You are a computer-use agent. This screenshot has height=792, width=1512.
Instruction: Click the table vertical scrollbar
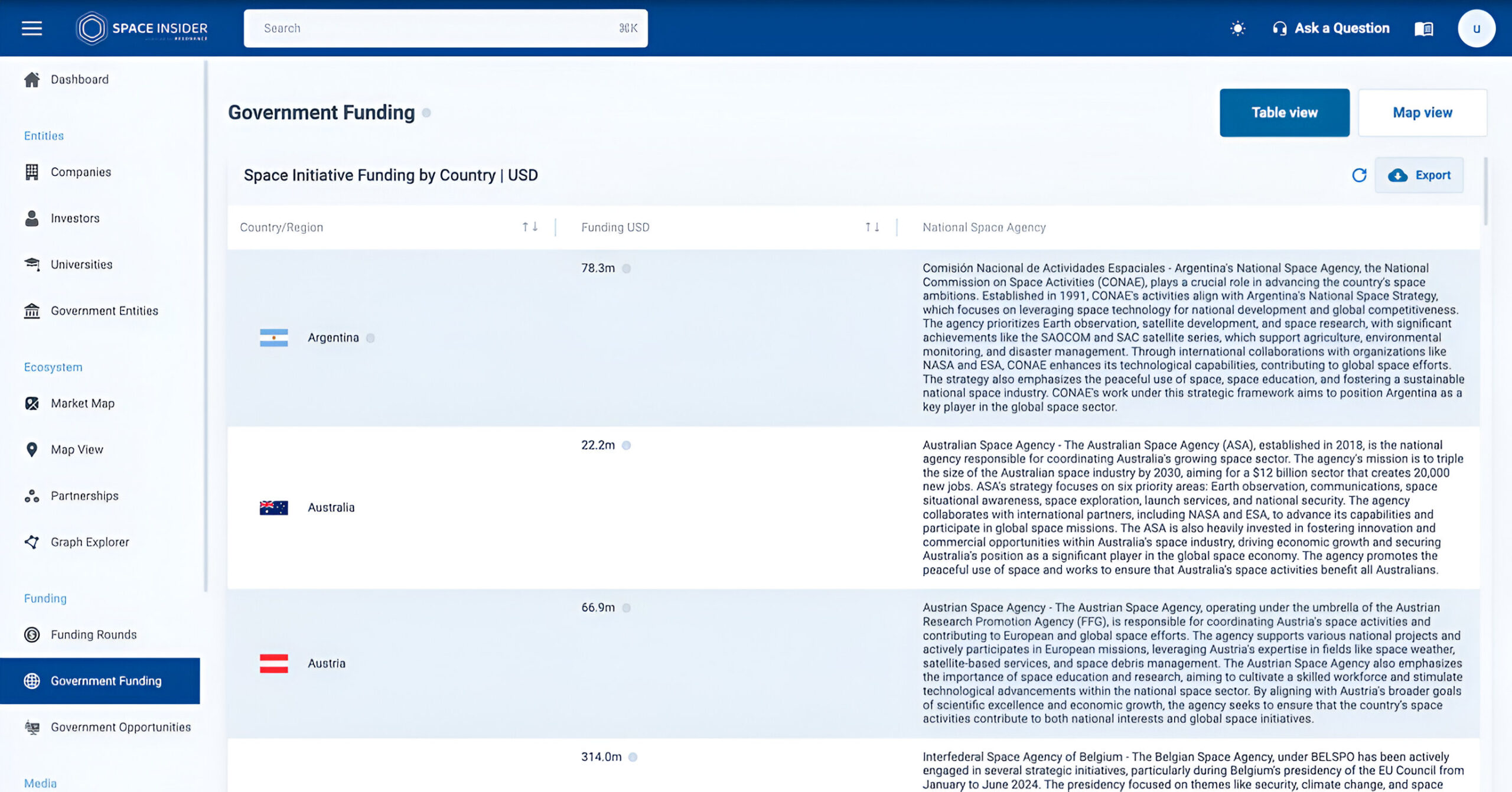pyautogui.click(x=1485, y=191)
